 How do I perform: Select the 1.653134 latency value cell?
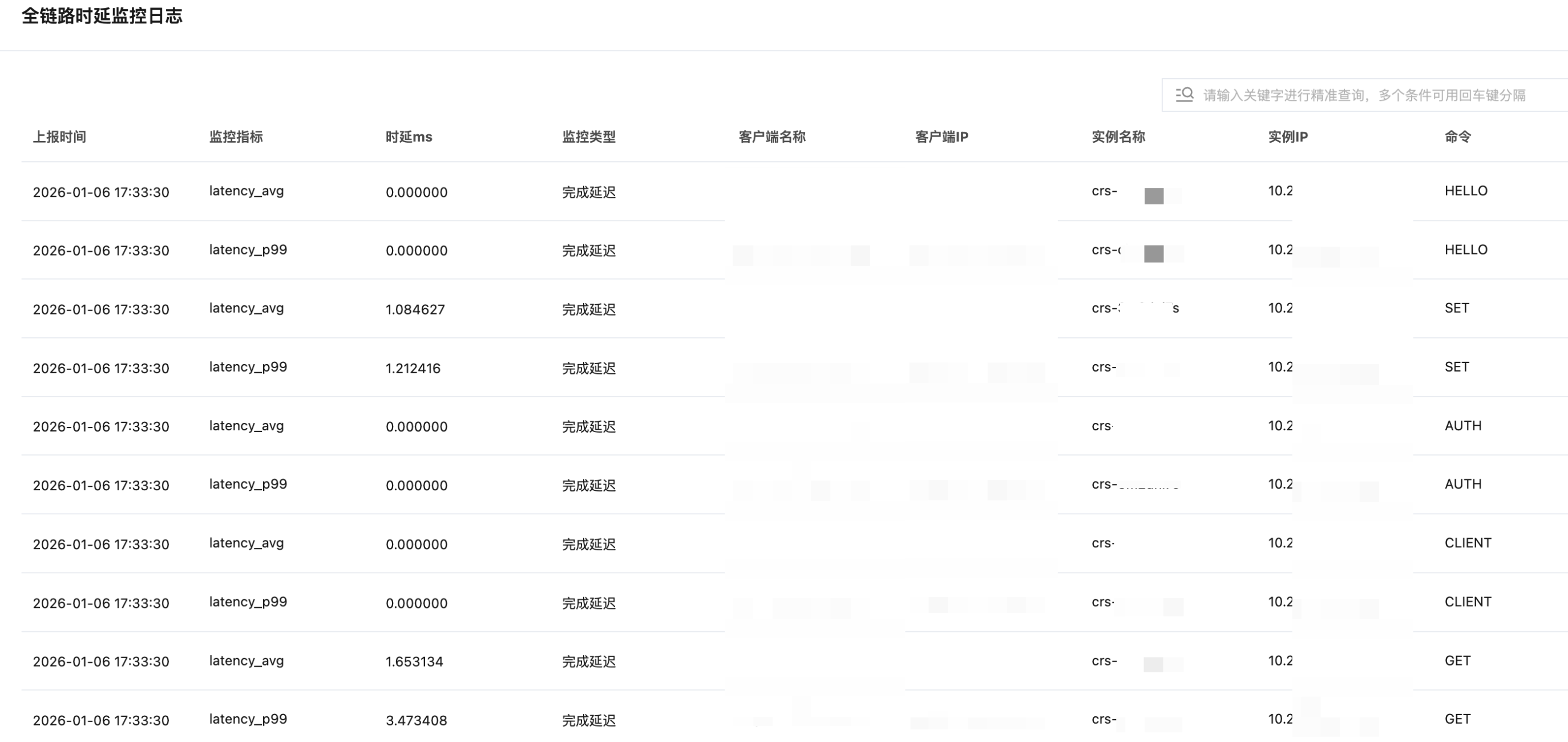pyautogui.click(x=414, y=662)
